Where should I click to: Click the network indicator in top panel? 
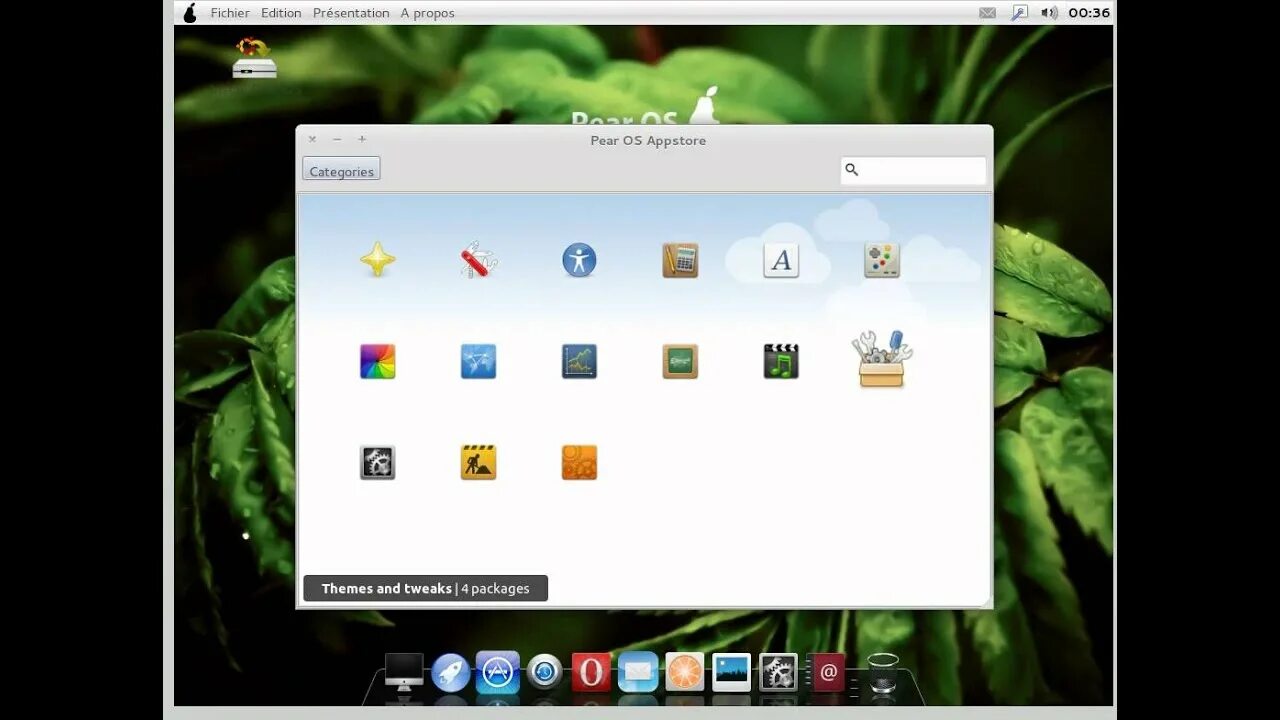click(1019, 13)
